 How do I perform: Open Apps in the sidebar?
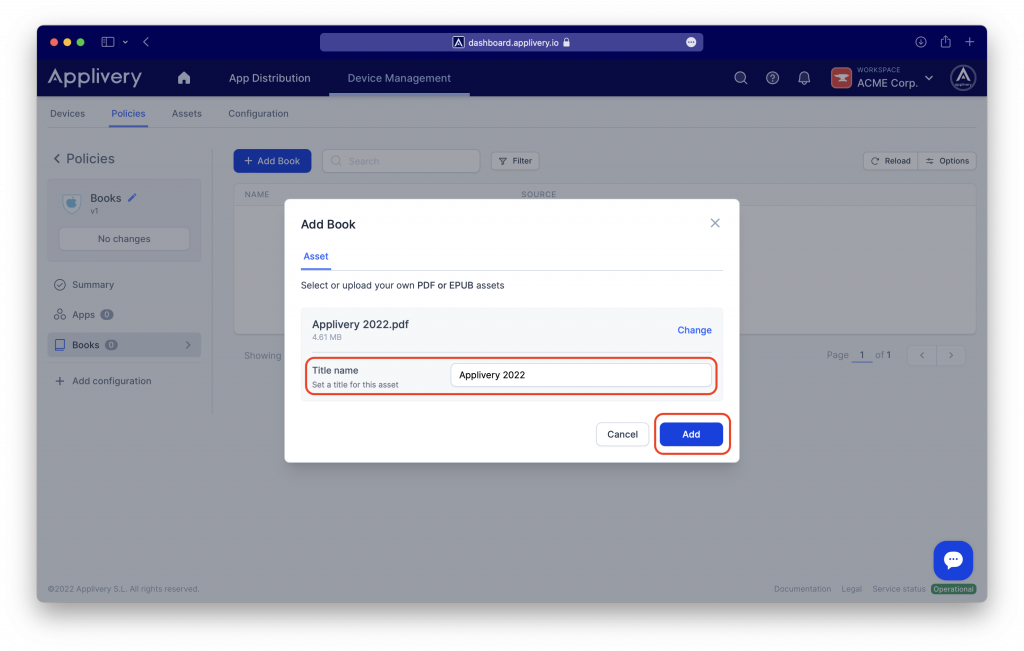point(84,315)
